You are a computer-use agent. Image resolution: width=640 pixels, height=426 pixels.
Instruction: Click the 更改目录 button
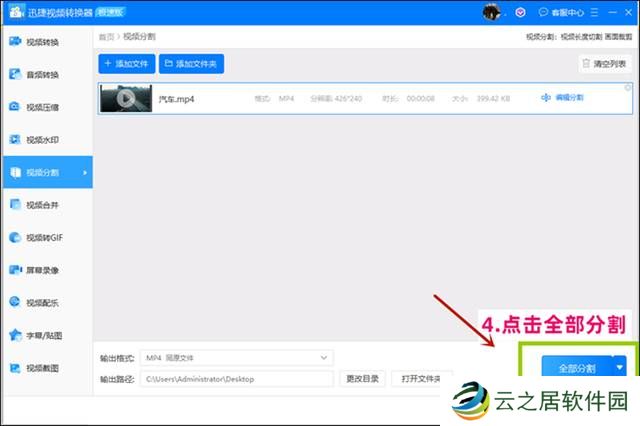(x=362, y=379)
